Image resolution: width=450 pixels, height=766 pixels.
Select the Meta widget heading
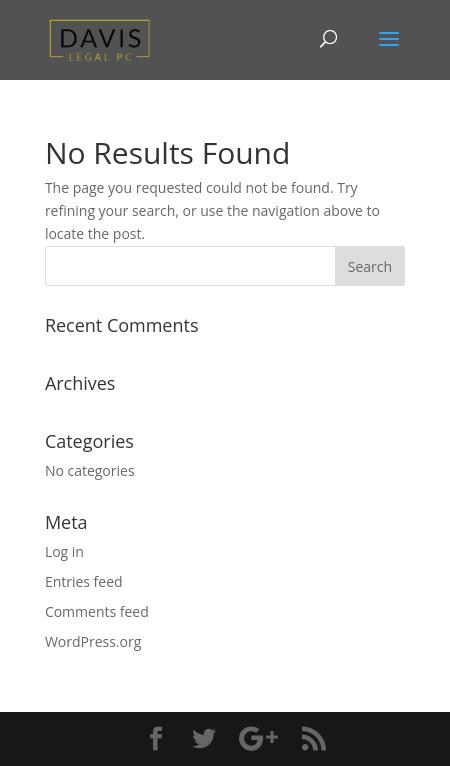(x=66, y=523)
